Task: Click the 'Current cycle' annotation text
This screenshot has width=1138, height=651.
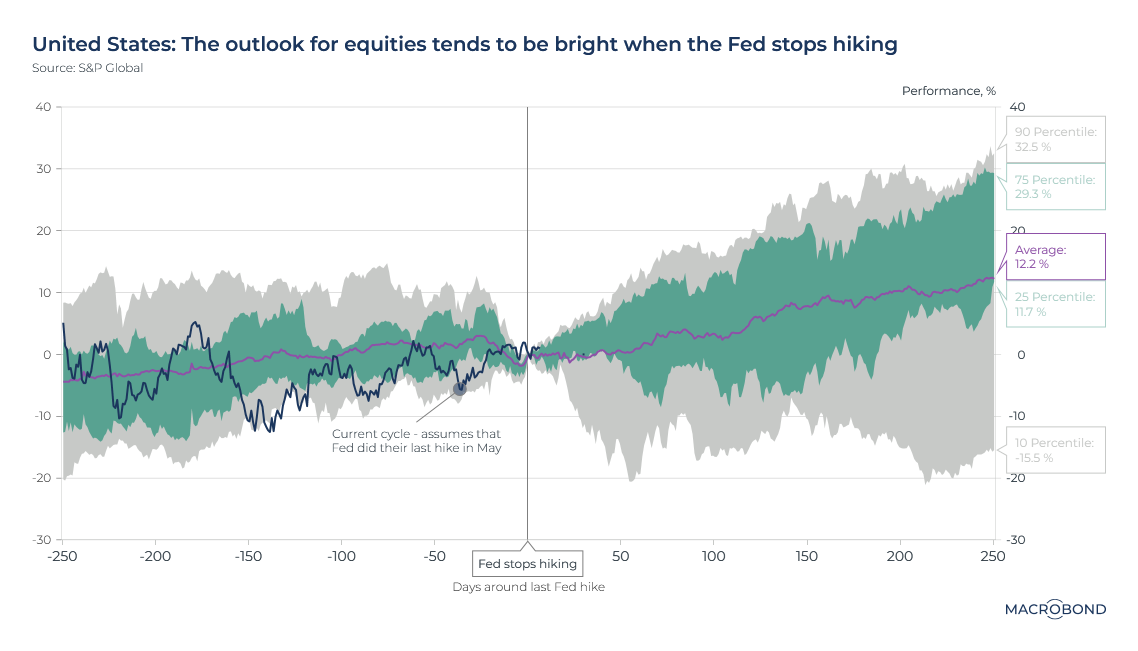Action: (x=416, y=441)
